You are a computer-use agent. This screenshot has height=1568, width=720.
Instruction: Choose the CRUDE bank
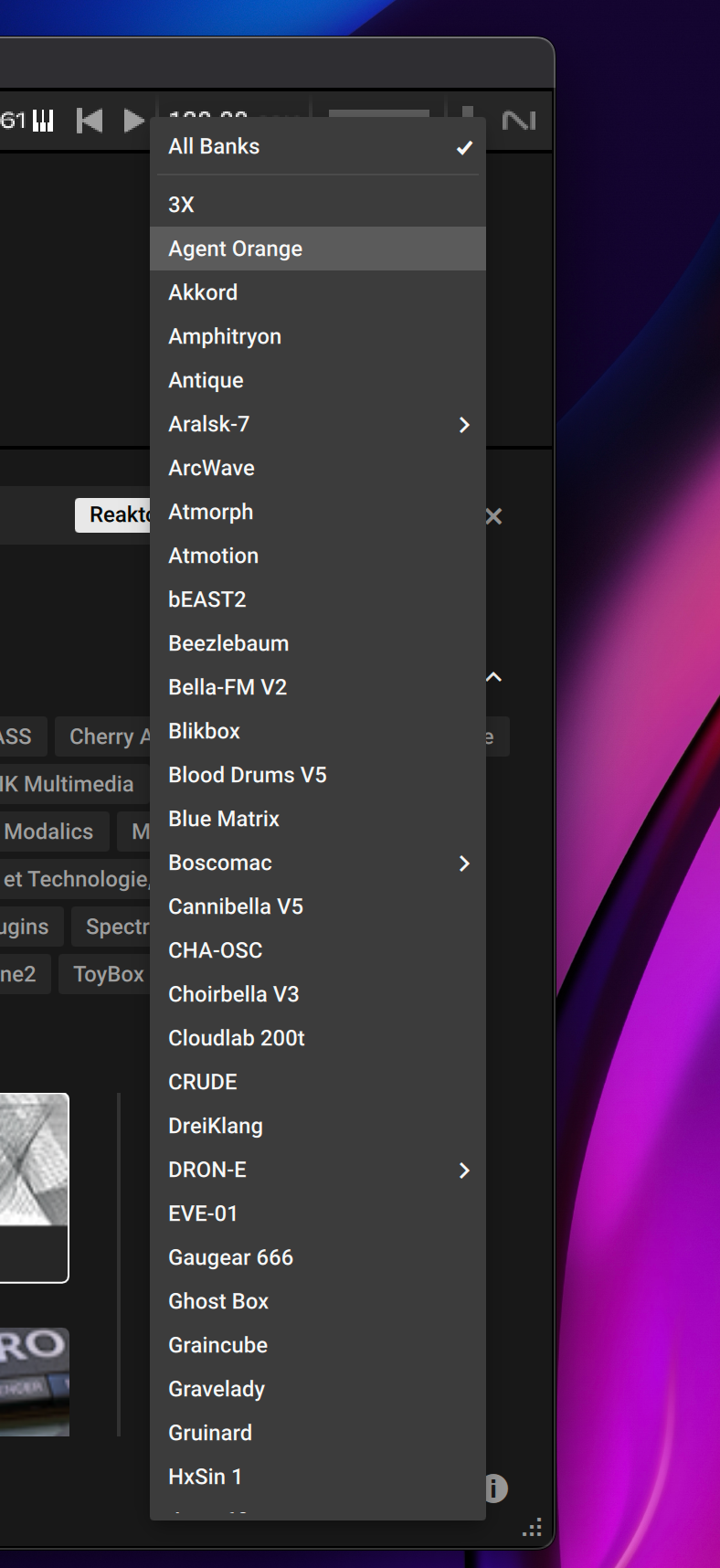317,1082
